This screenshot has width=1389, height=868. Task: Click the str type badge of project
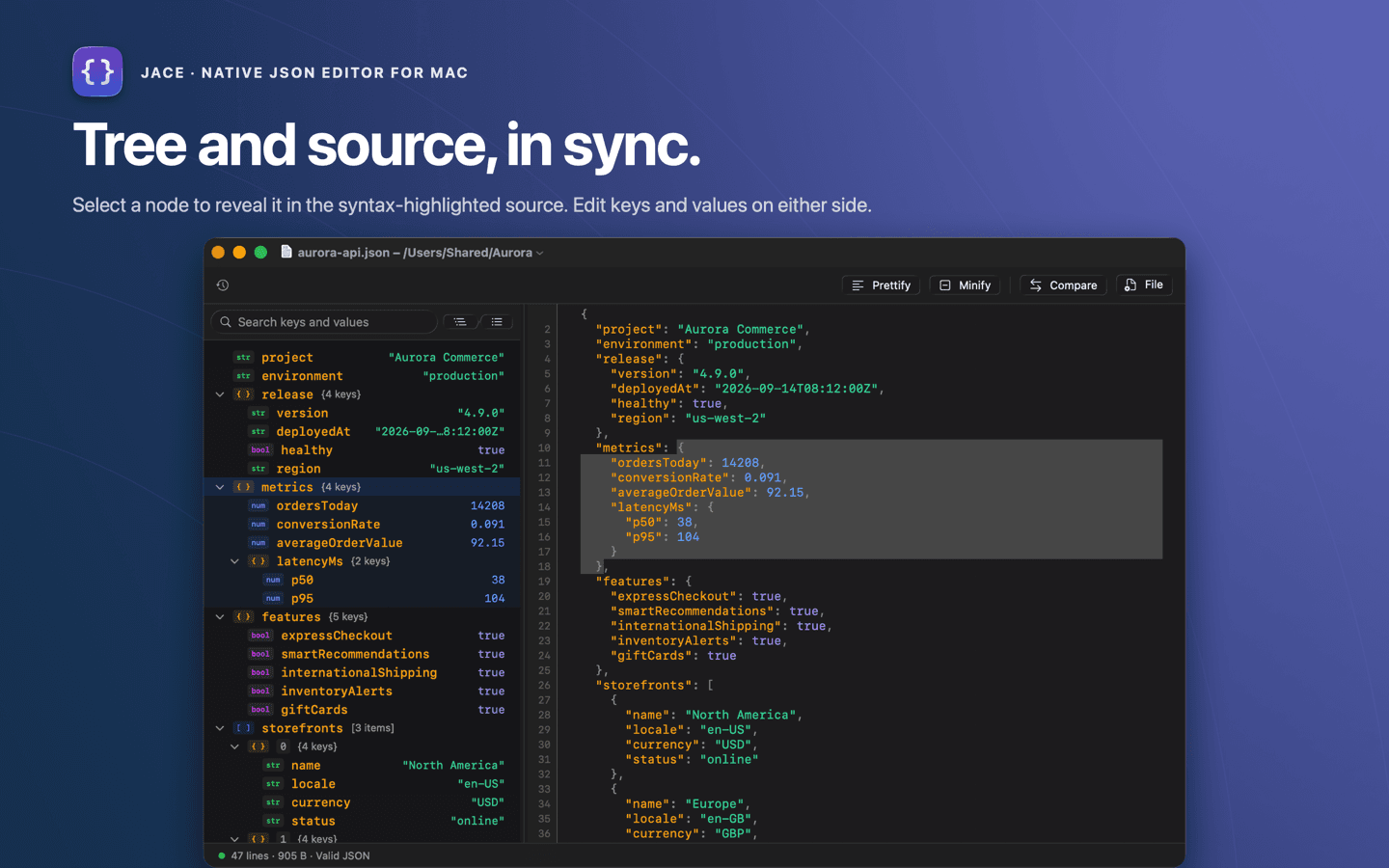tap(244, 358)
